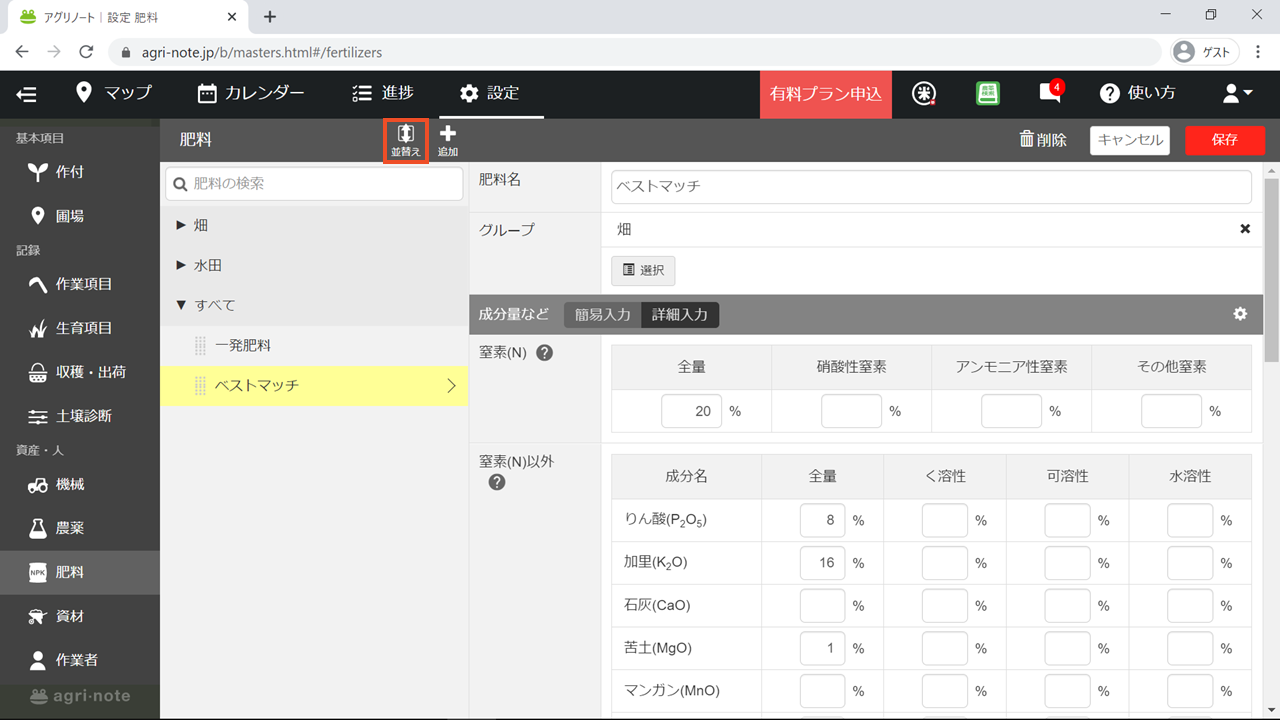Screen dimensions: 1280x720
Task: Click the 選択 group selection button
Action: tap(643, 270)
